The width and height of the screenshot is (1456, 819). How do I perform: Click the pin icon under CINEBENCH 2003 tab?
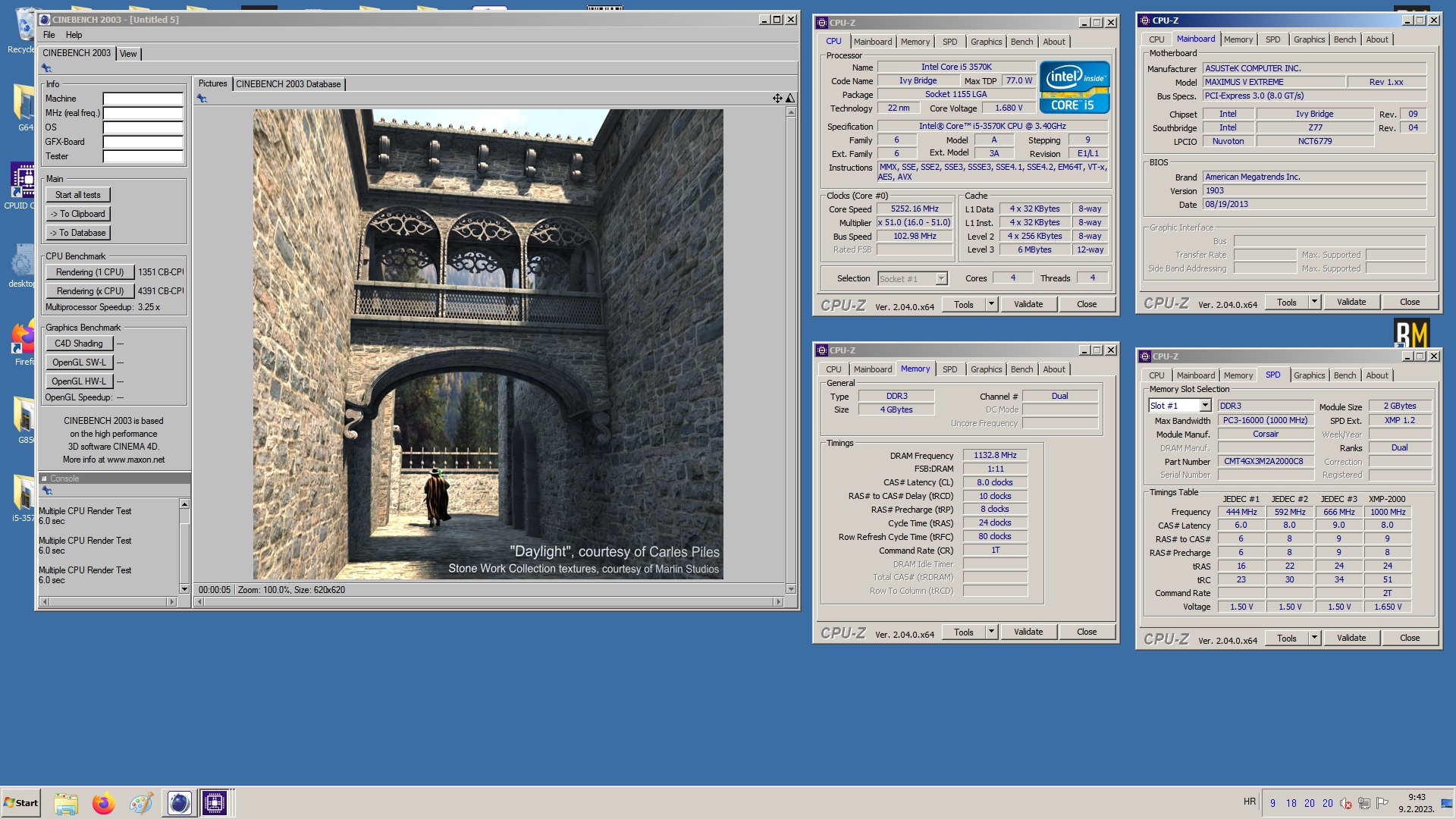[x=46, y=68]
